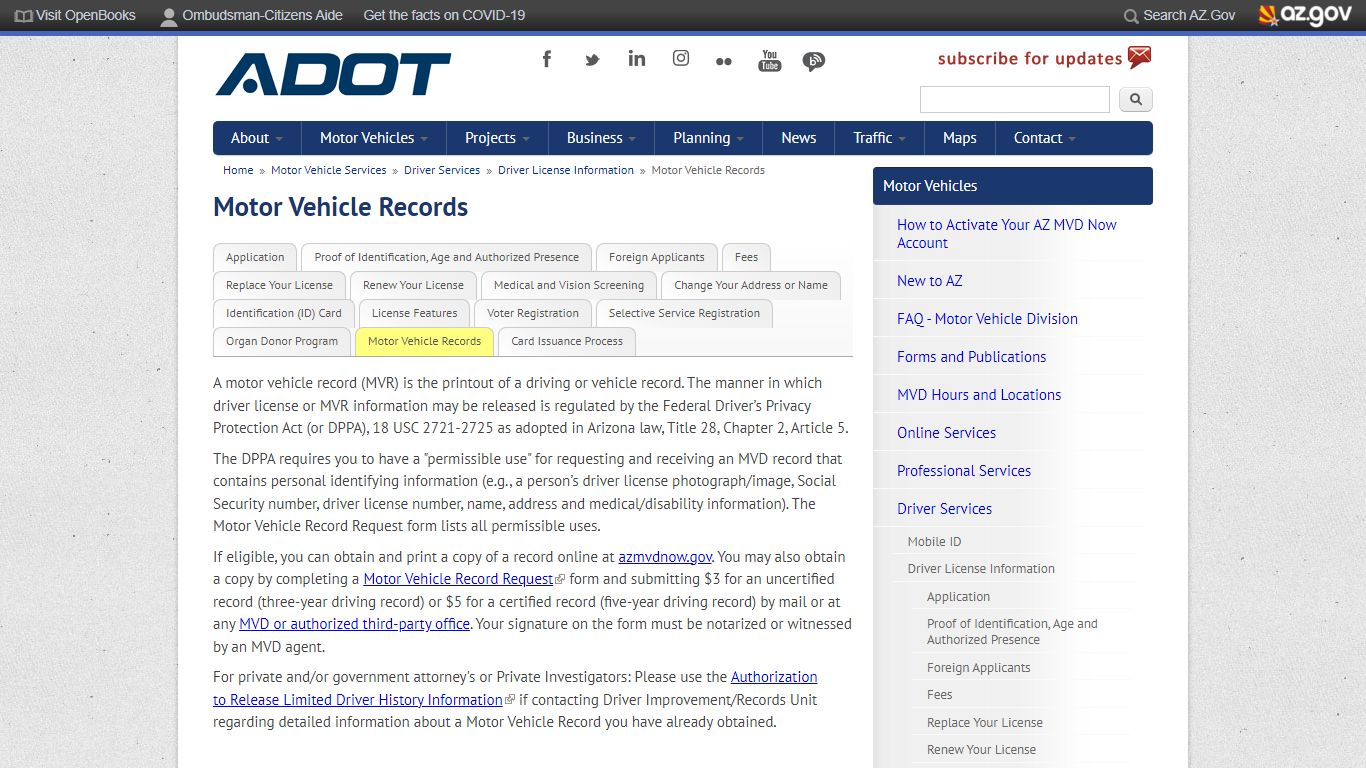Click in the site search field
This screenshot has width=1366, height=768.
(x=1014, y=99)
